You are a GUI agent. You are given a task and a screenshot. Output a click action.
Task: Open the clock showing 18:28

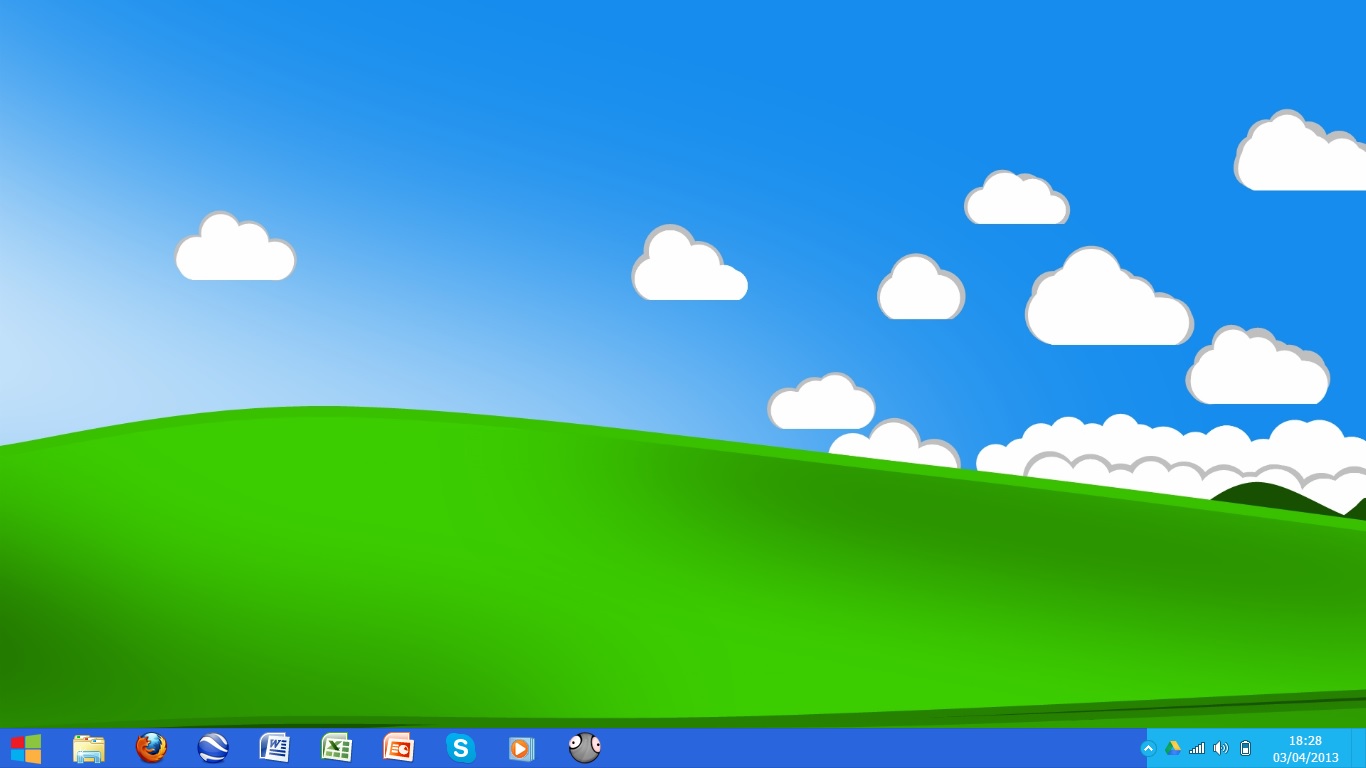coord(1306,749)
